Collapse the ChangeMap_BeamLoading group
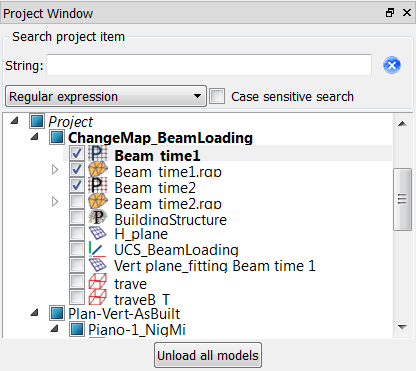The width and height of the screenshot is (416, 371). click(34, 137)
